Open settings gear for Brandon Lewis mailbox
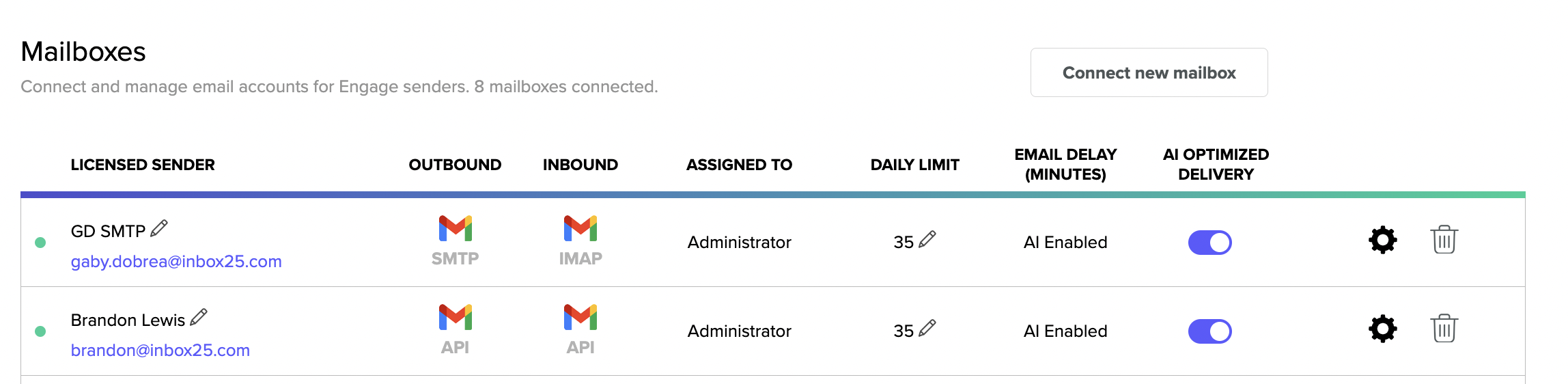The image size is (1568, 384). 1383,329
